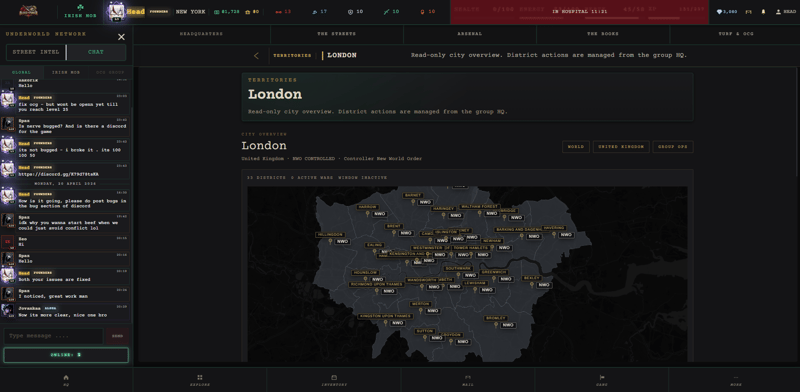This screenshot has height=392, width=800.
Task: Click the diamond 3,080 currency icon
Action: 719,12
